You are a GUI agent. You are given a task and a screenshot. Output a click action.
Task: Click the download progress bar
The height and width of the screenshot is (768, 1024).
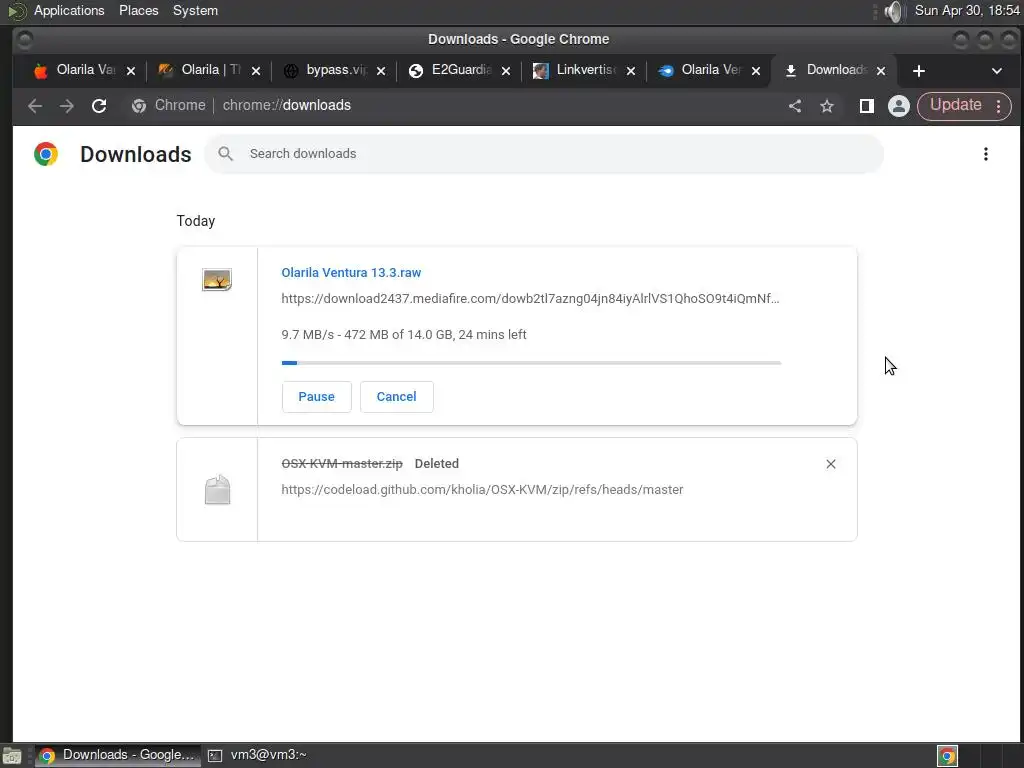click(531, 362)
